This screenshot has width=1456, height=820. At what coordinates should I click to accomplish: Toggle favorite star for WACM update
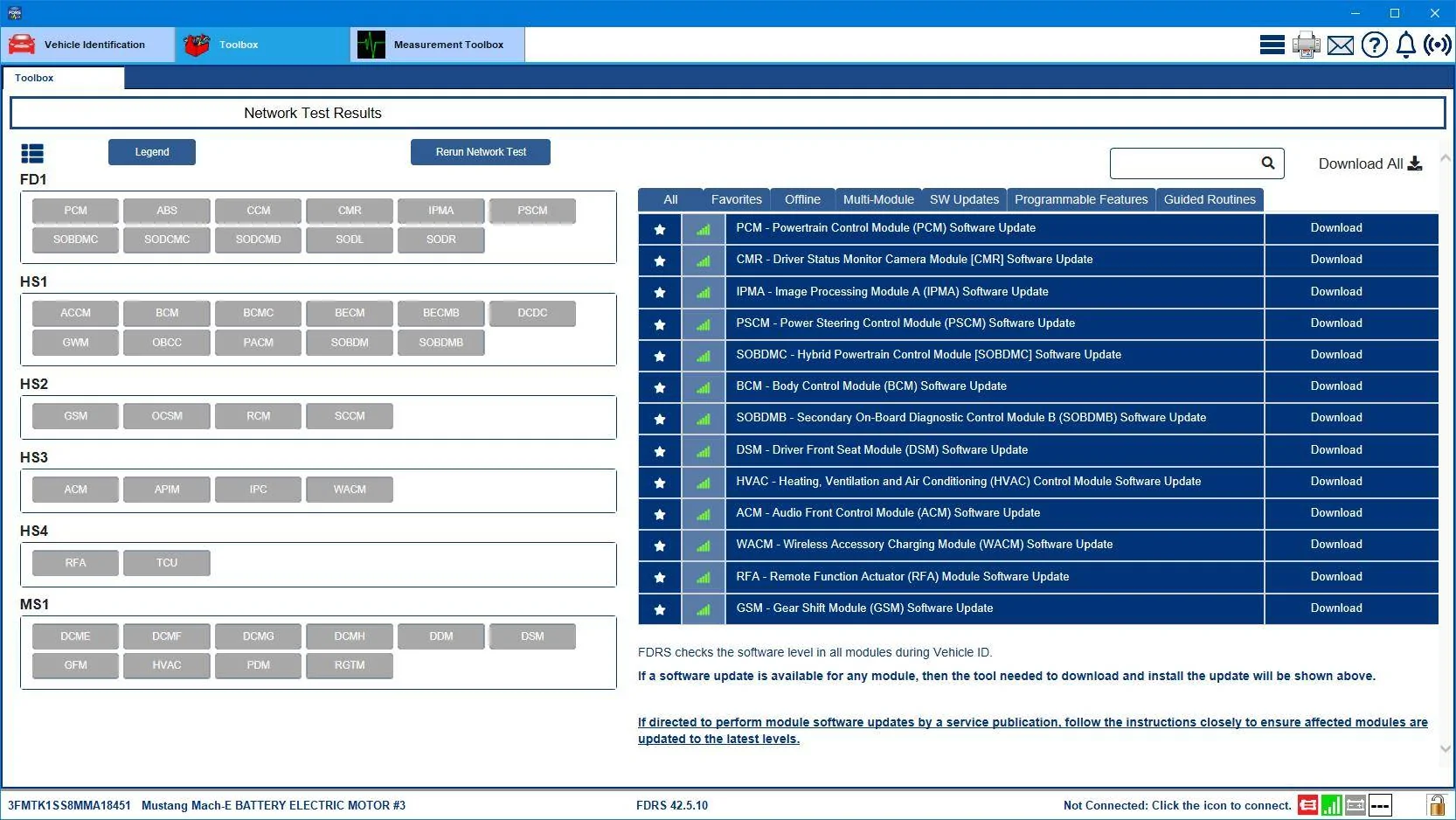tap(660, 546)
